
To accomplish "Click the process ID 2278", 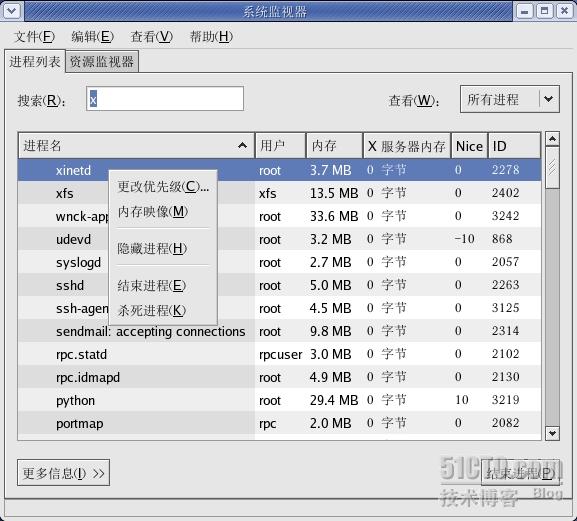I will pyautogui.click(x=506, y=170).
